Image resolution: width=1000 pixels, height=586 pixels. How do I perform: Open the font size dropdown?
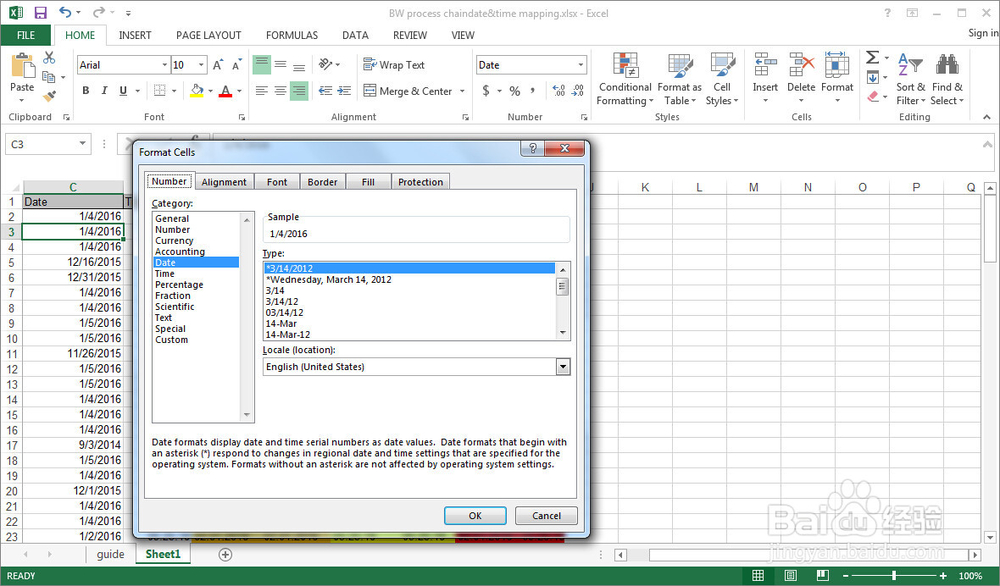(x=202, y=65)
